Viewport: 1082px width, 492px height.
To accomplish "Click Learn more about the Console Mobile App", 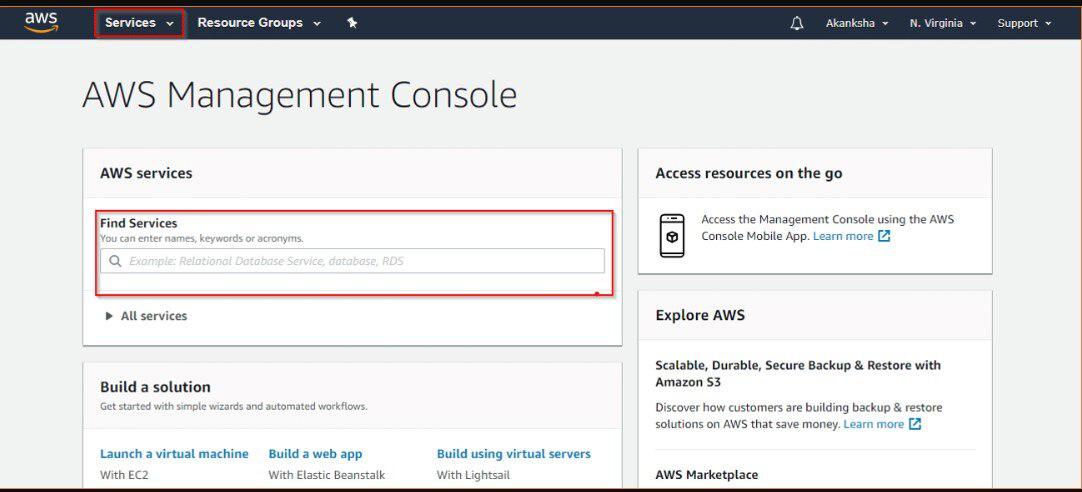I will (x=843, y=236).
